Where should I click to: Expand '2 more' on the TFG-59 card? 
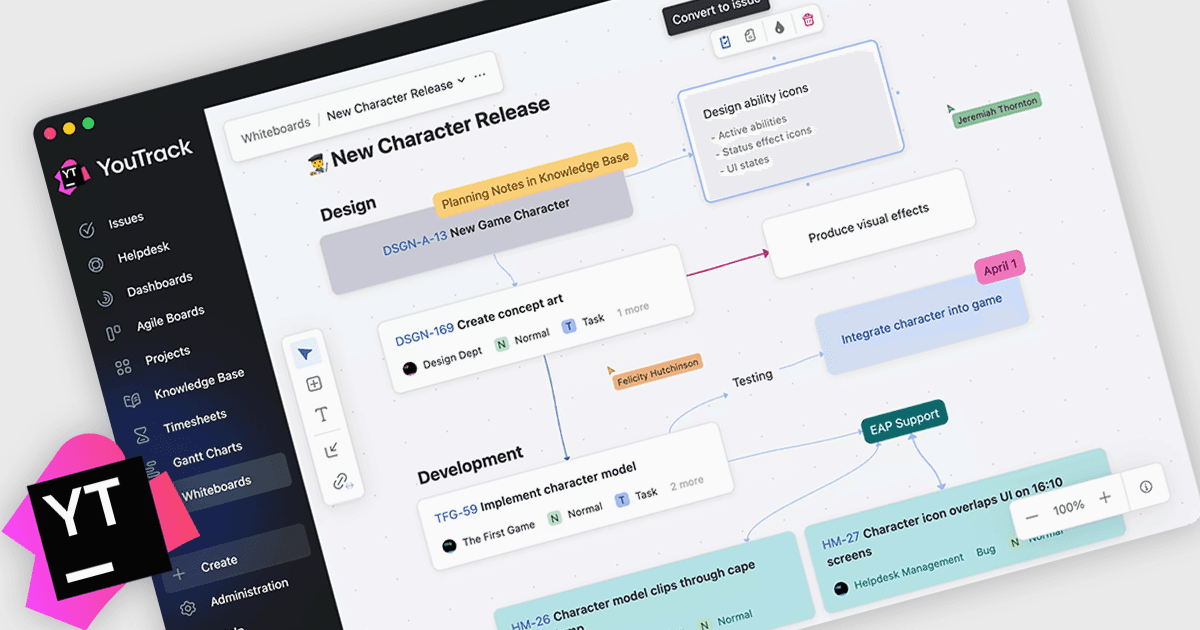pyautogui.click(x=687, y=482)
